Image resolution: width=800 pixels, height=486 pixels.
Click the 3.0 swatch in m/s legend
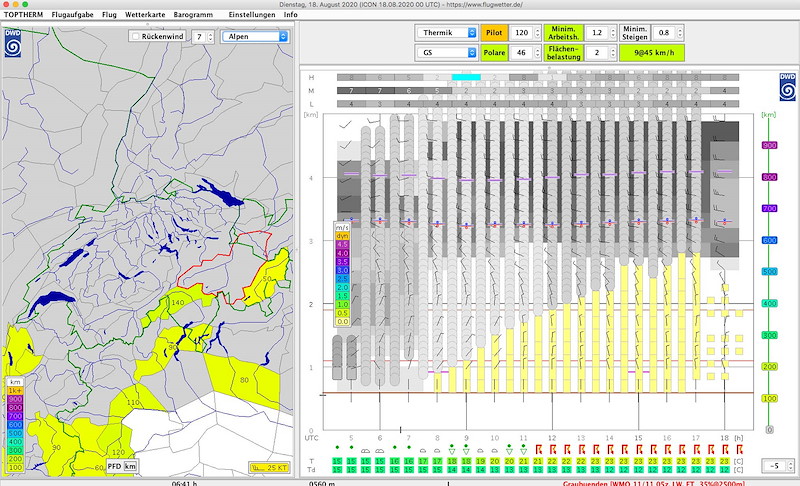(x=342, y=270)
